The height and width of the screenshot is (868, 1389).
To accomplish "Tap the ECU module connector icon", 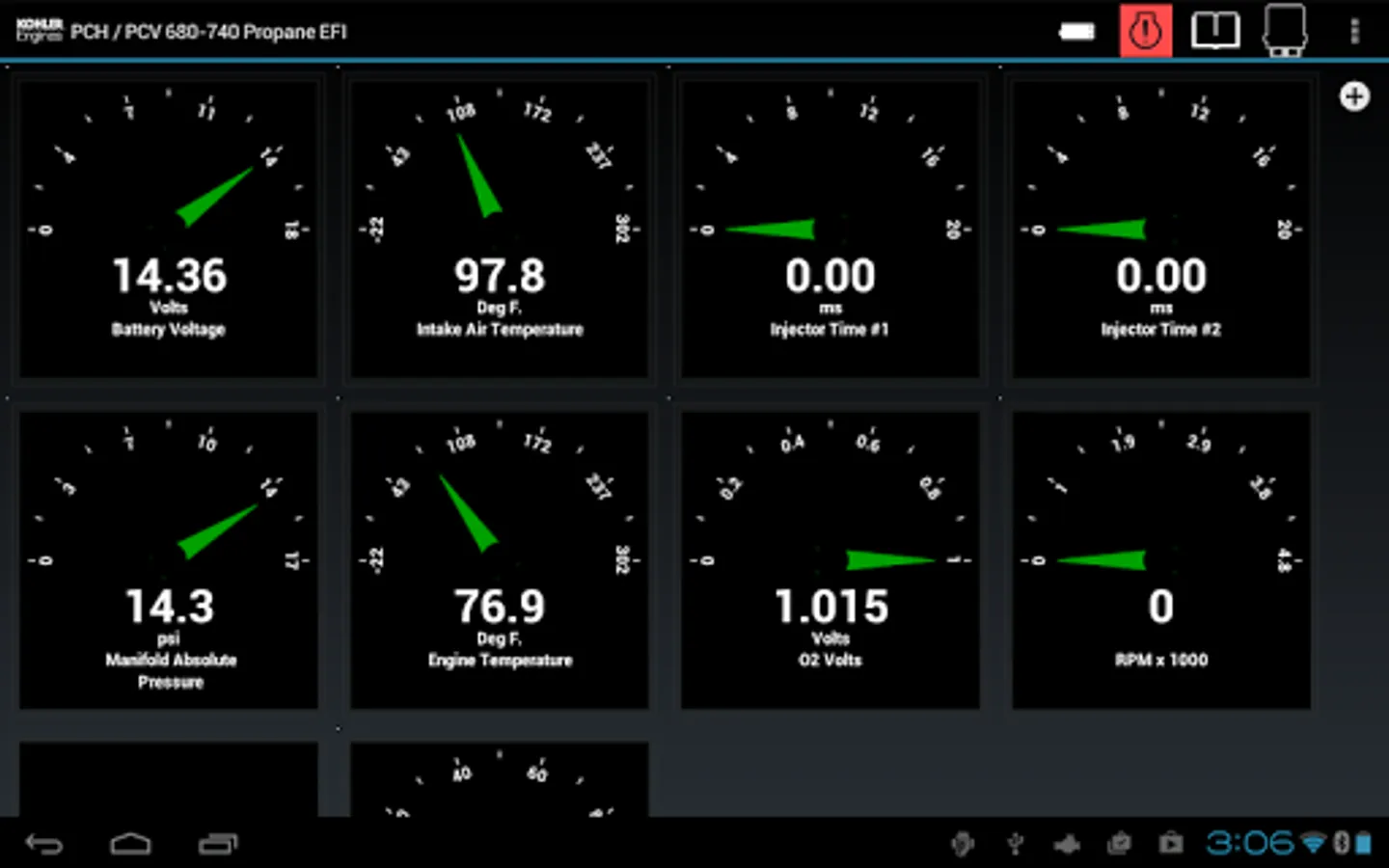I will coord(1285,30).
